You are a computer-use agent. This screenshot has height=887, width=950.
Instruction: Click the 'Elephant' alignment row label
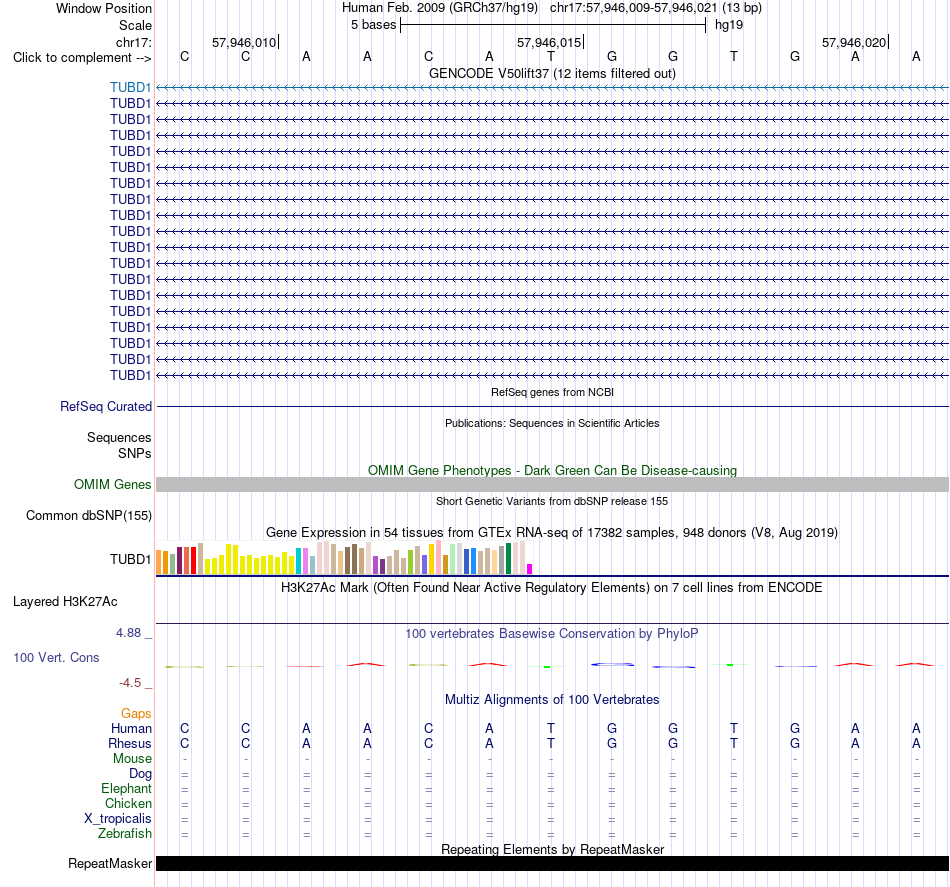[127, 789]
